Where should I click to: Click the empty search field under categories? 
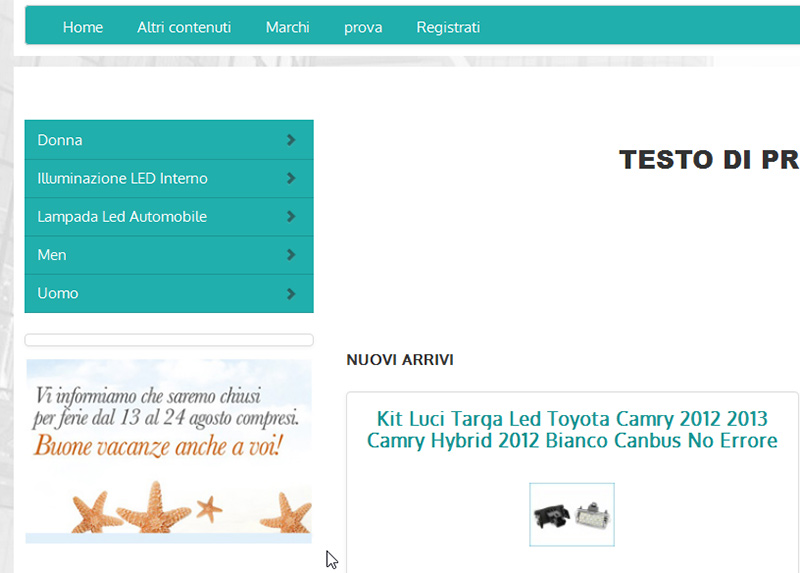(169, 340)
